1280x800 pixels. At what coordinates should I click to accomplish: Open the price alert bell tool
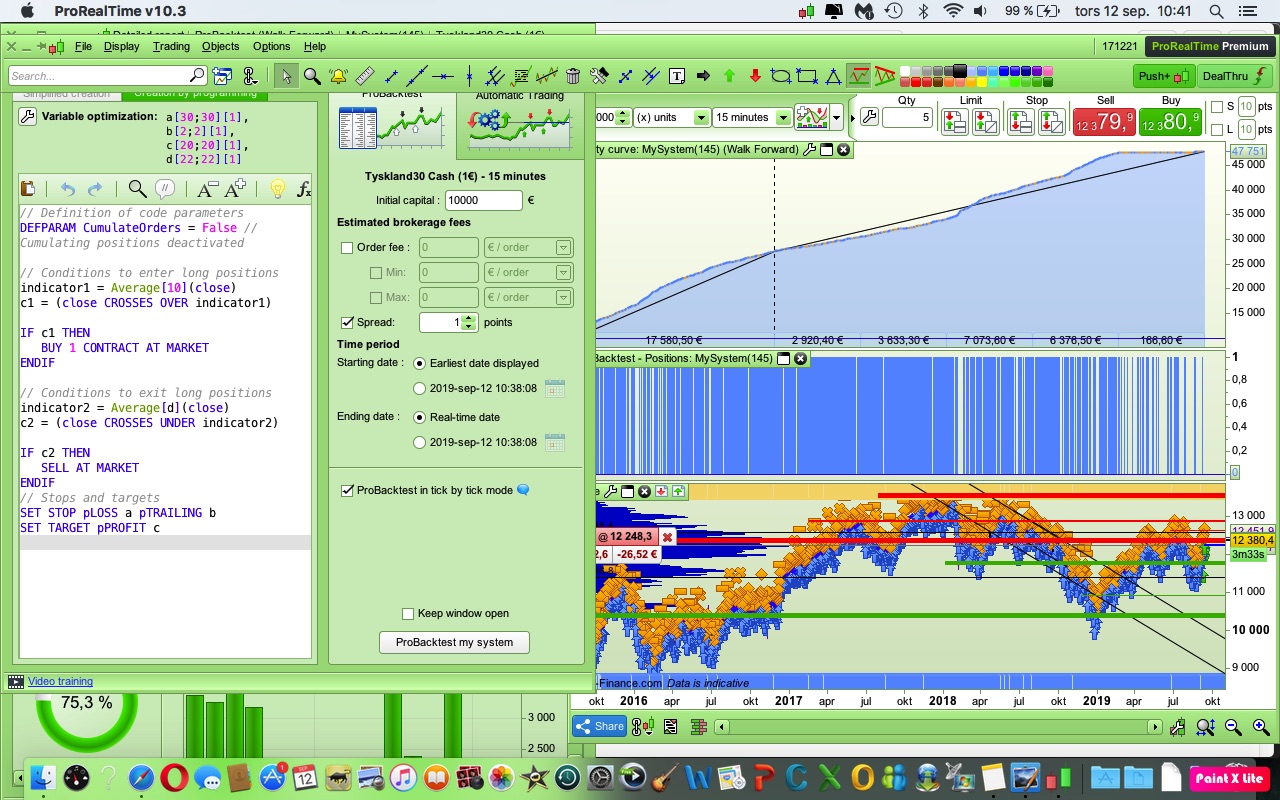pos(337,75)
